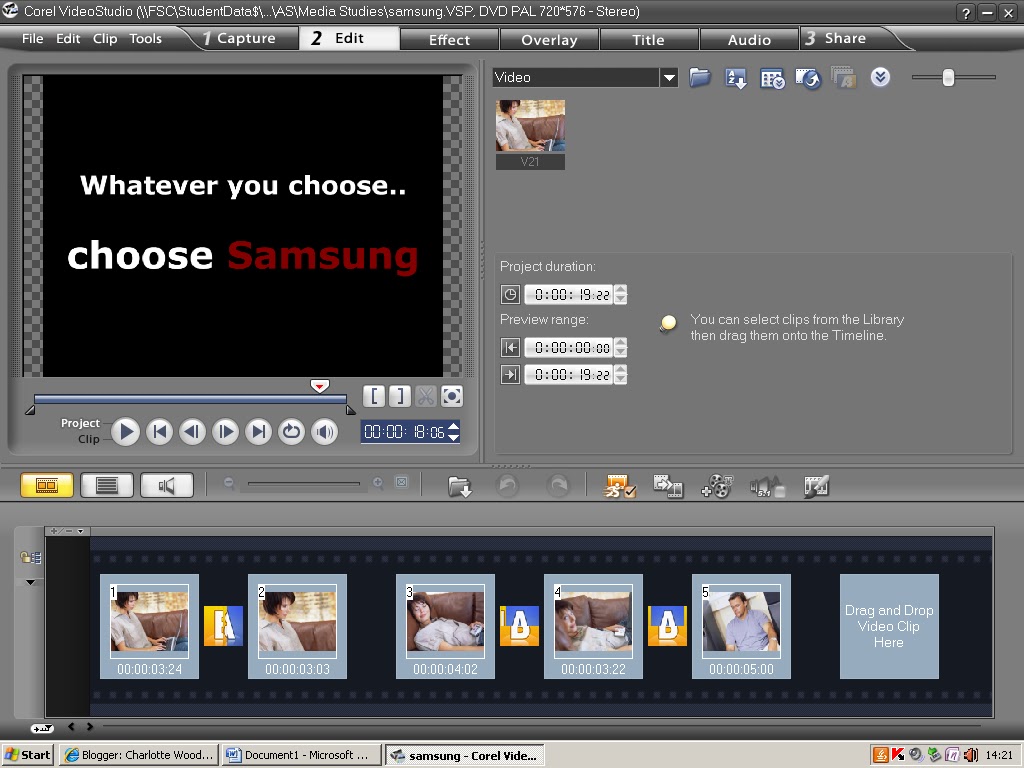1024x768 pixels.
Task: Select Clip play mode
Action: click(x=89, y=440)
